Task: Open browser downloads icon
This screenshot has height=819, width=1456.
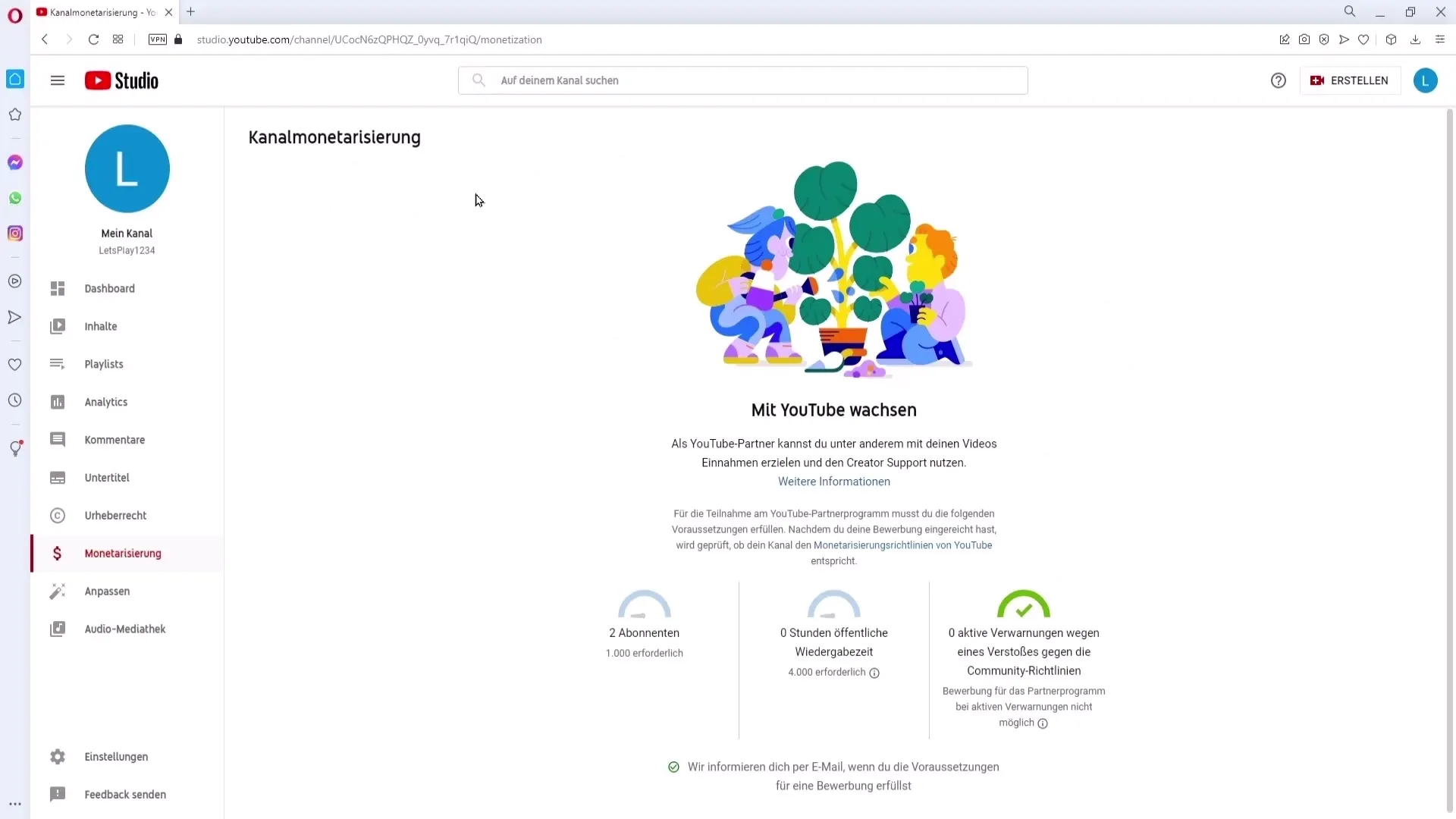Action: pyautogui.click(x=1415, y=39)
